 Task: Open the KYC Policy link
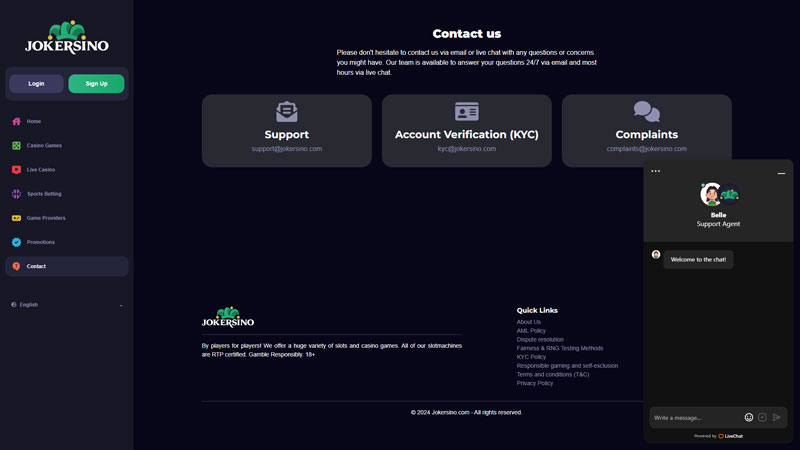point(531,357)
